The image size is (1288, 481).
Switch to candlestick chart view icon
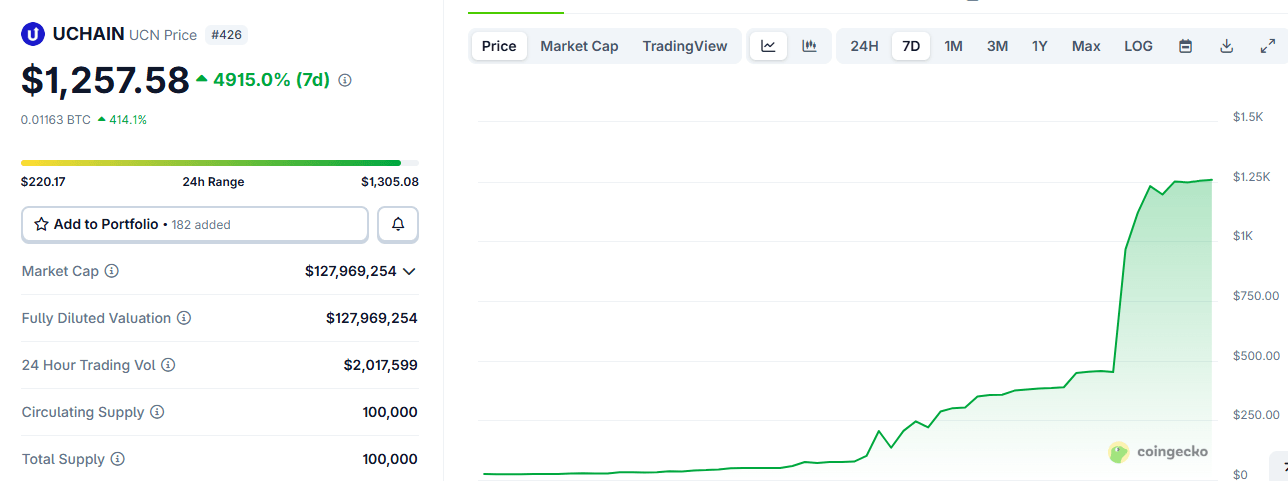pos(810,46)
